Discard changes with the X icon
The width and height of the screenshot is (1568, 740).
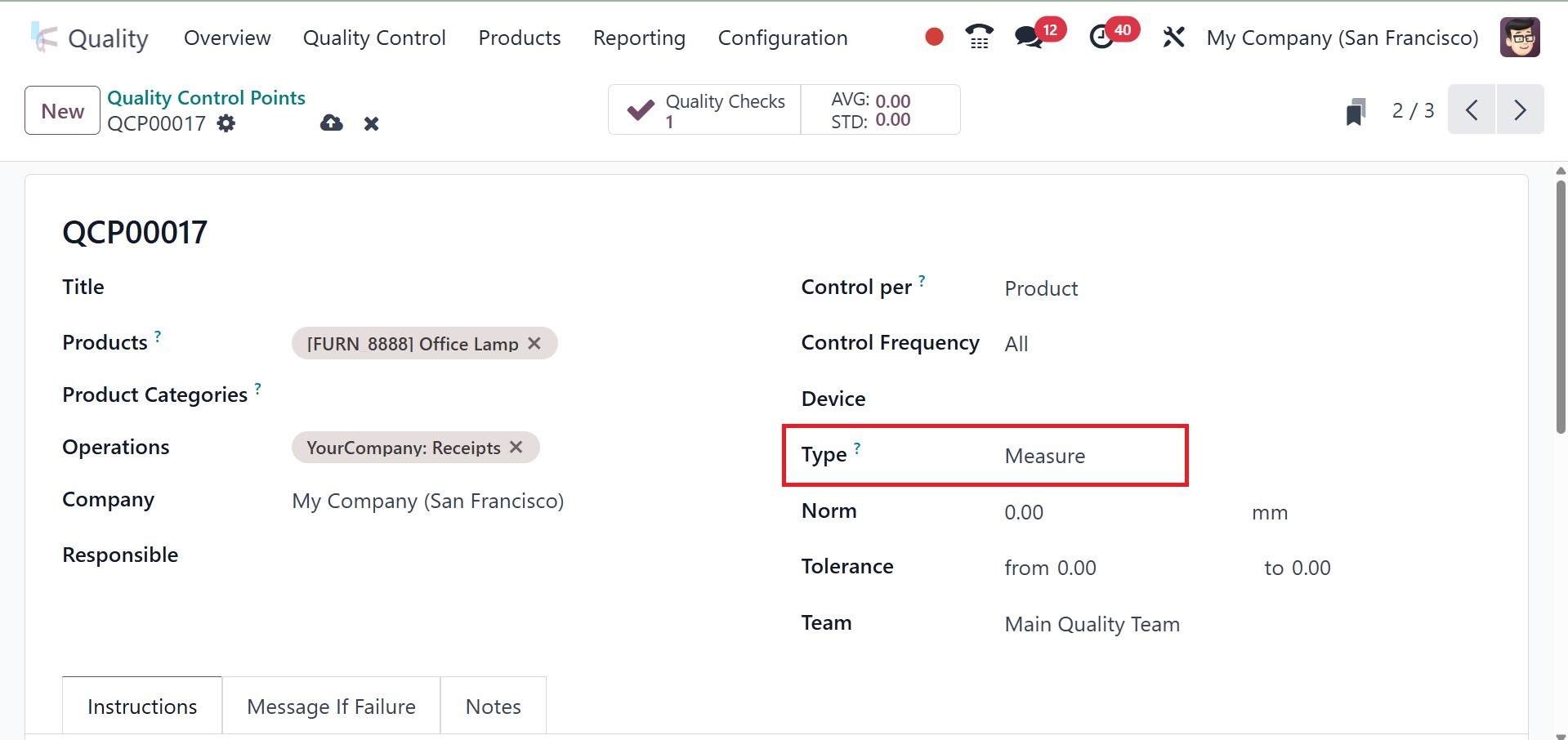pyautogui.click(x=372, y=124)
